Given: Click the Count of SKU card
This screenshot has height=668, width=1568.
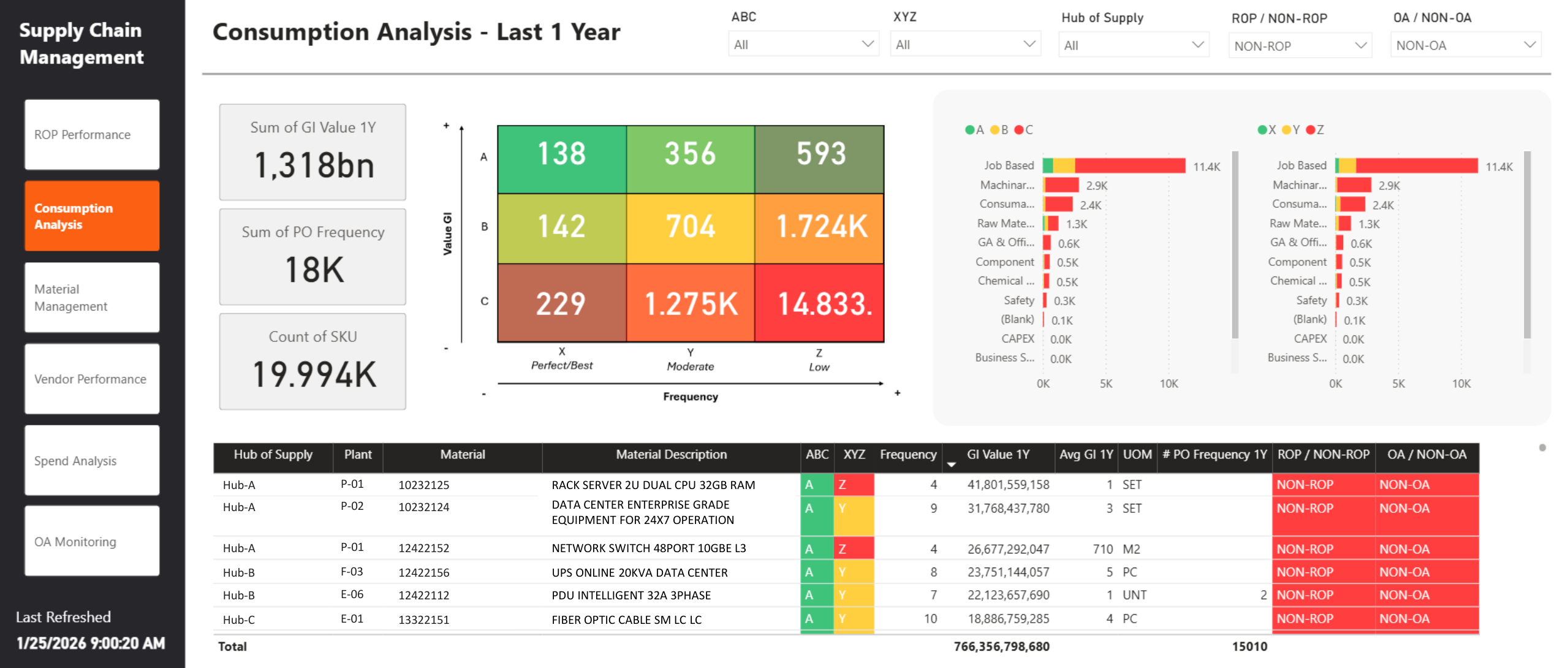Looking at the screenshot, I should 312,362.
